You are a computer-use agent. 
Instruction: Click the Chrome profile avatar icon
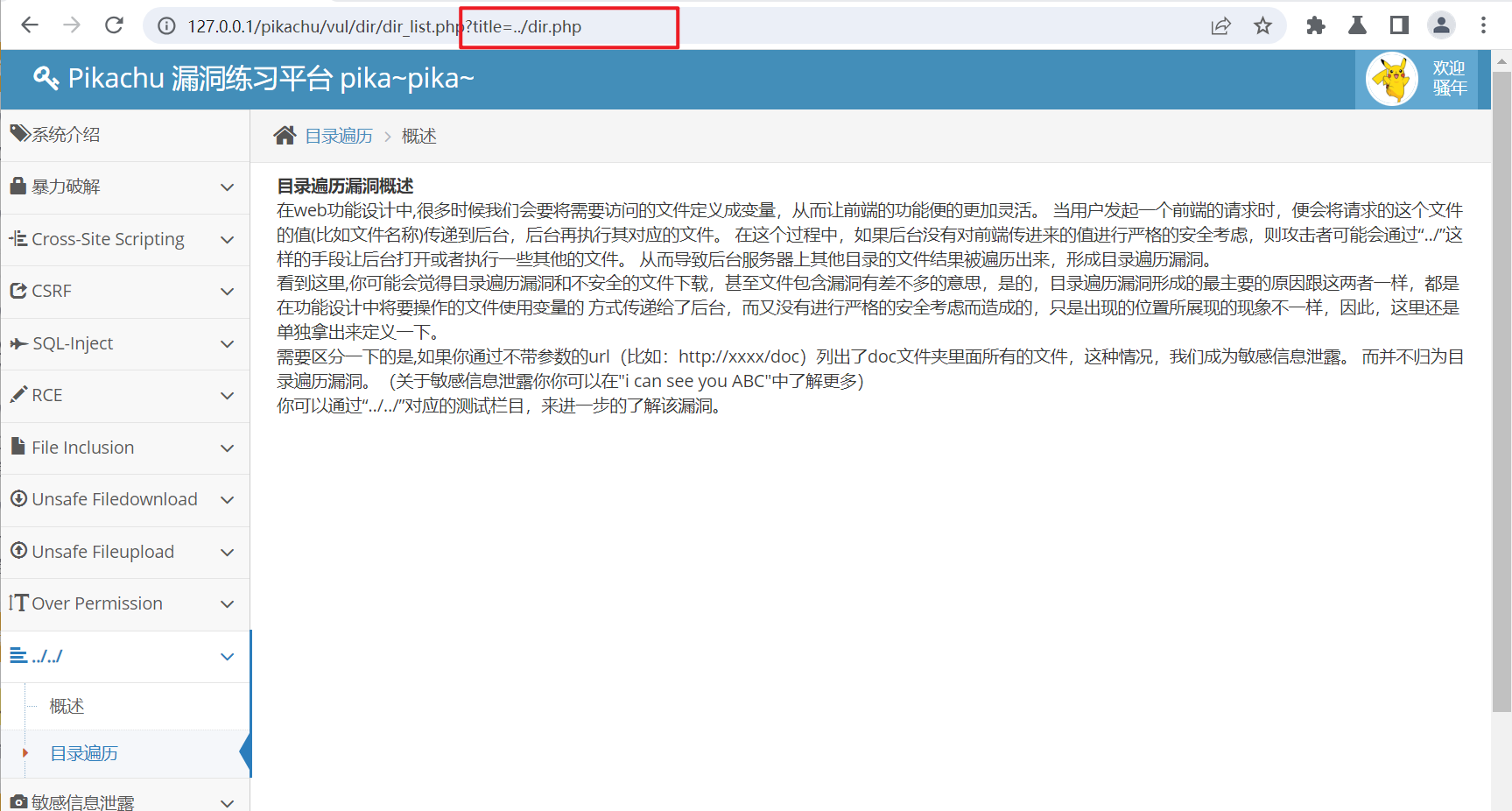pyautogui.click(x=1441, y=25)
